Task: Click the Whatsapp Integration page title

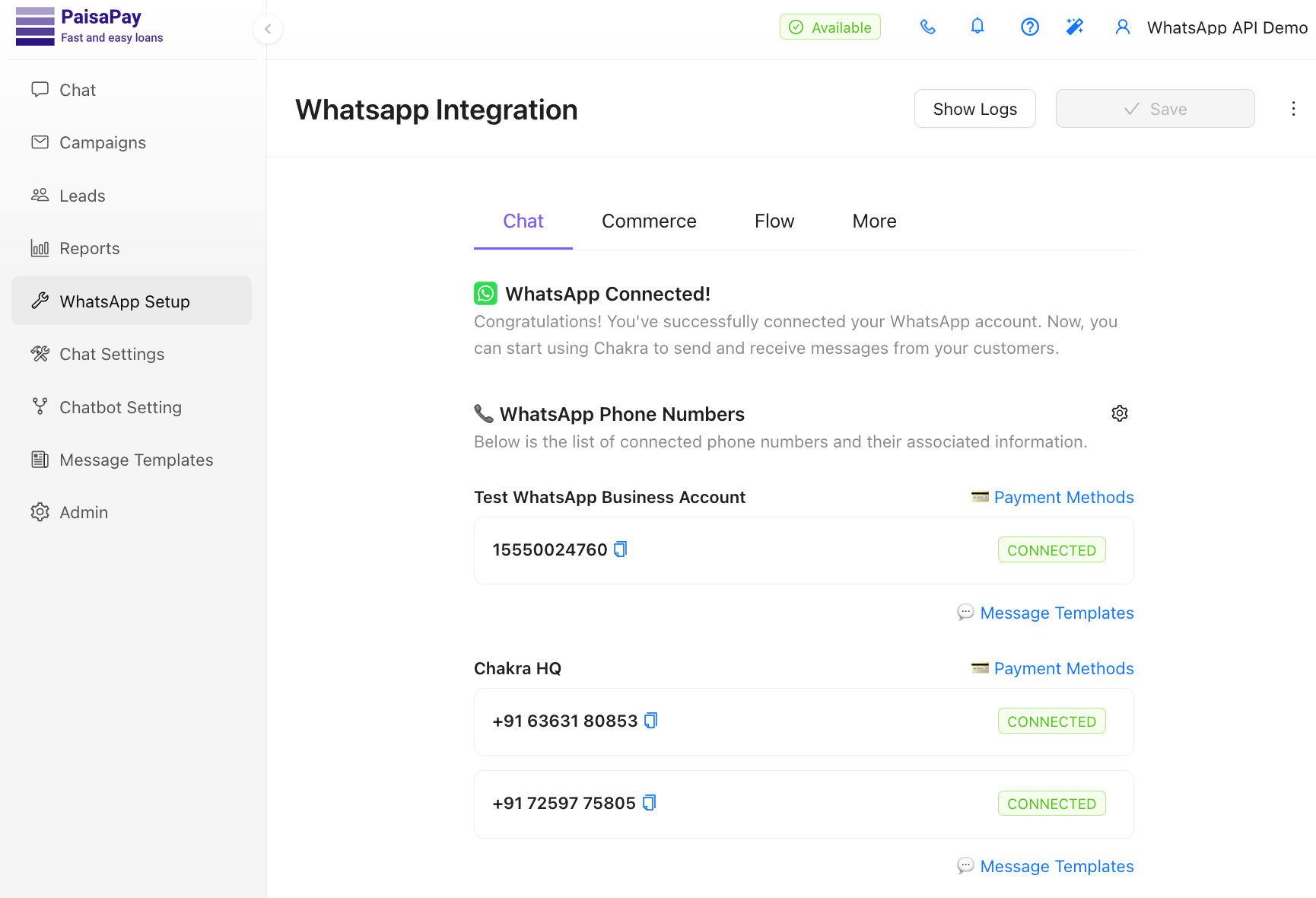Action: [437, 110]
